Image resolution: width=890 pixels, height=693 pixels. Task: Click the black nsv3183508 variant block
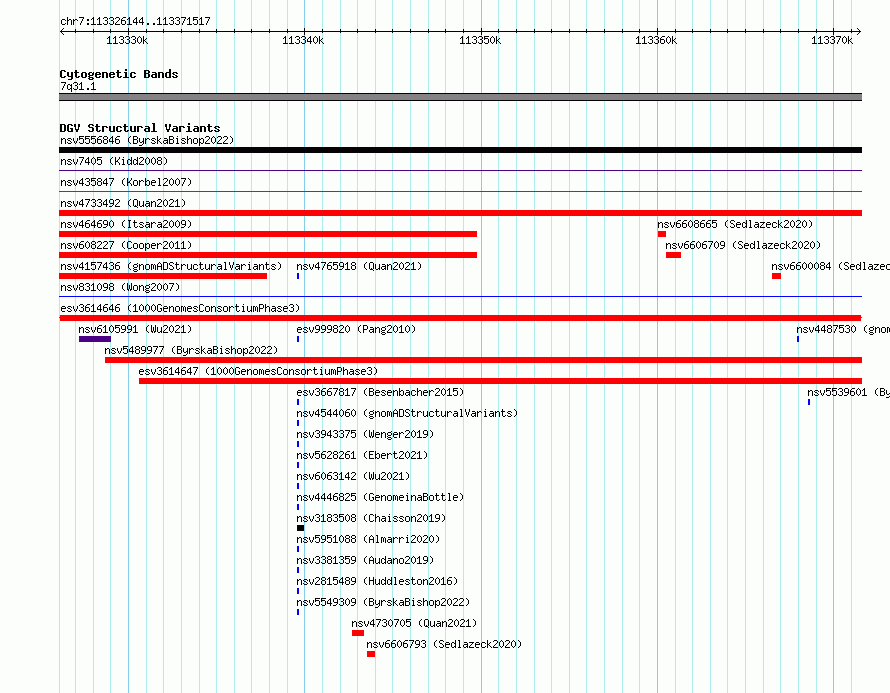click(x=301, y=528)
